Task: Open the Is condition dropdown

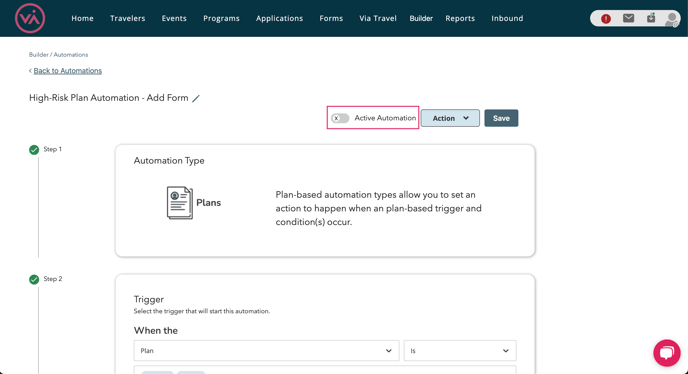Action: (460, 351)
